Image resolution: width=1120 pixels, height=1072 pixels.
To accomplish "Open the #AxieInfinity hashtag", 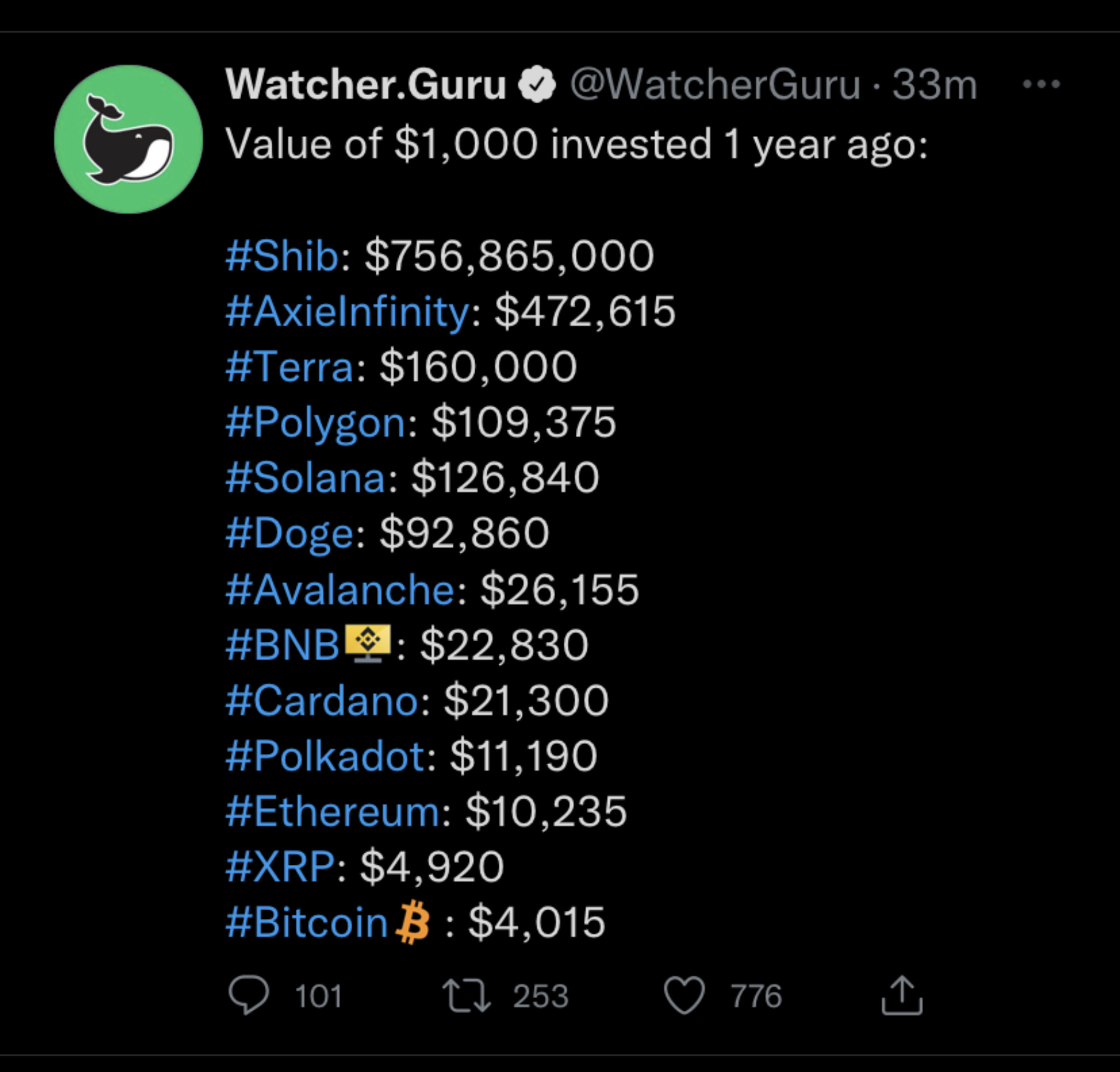I will point(348,311).
